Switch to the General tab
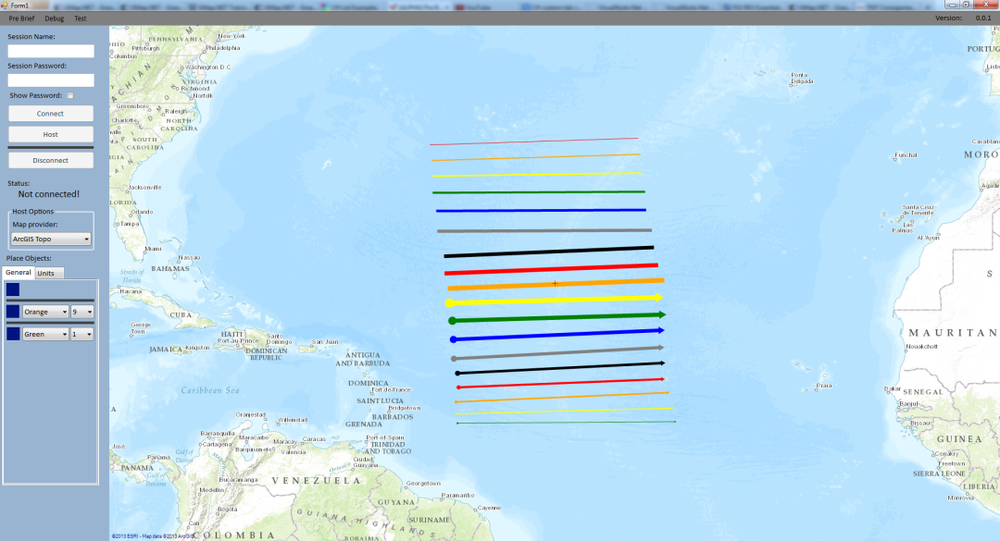Screen dimensions: 1000x541 18,272
